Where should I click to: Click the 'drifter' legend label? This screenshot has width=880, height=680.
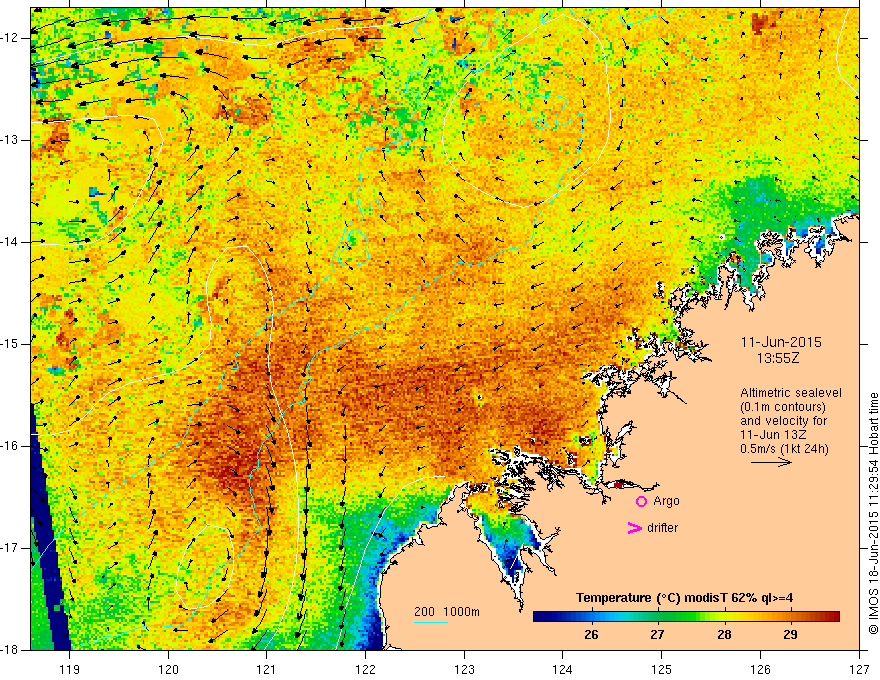[662, 528]
